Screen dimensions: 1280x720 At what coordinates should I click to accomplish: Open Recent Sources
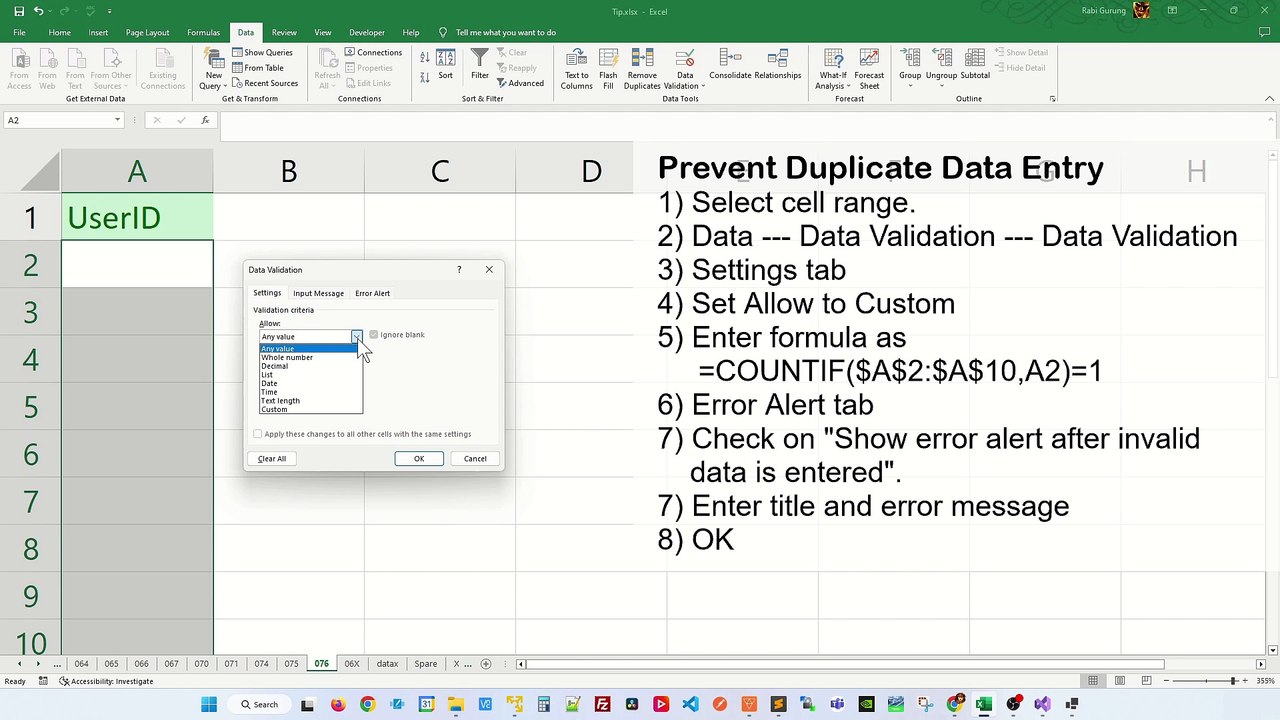(x=265, y=83)
